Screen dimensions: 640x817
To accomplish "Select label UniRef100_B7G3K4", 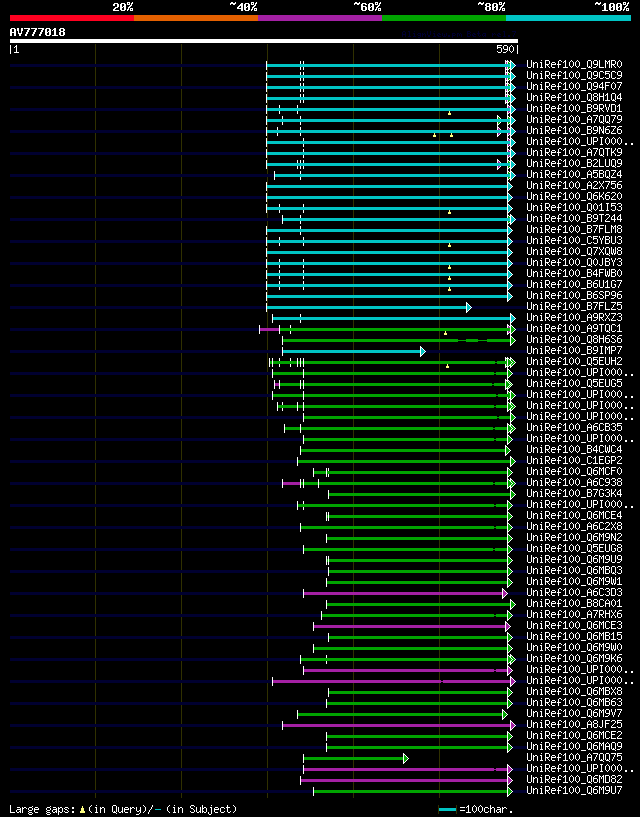I will [x=574, y=493].
